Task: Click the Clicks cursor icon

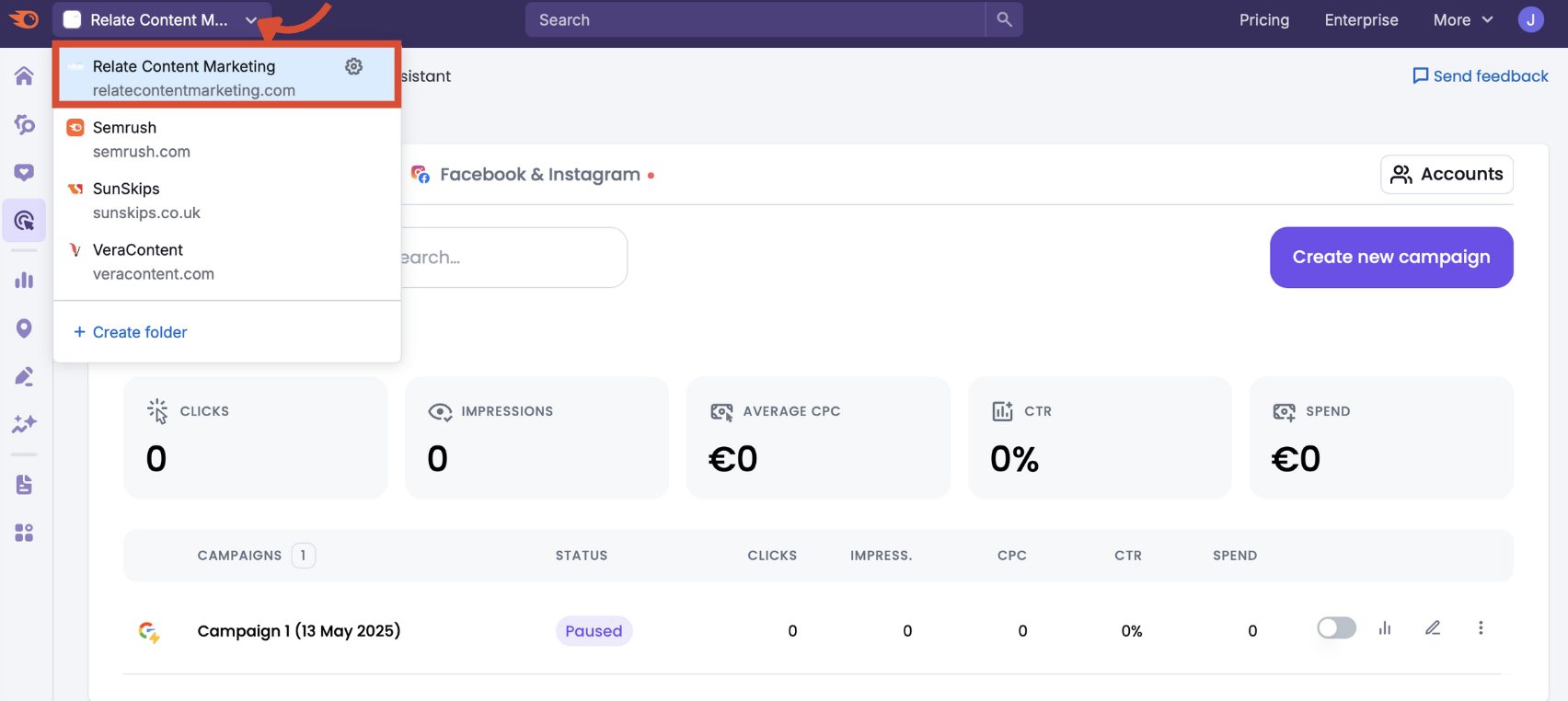Action: pyautogui.click(x=157, y=411)
